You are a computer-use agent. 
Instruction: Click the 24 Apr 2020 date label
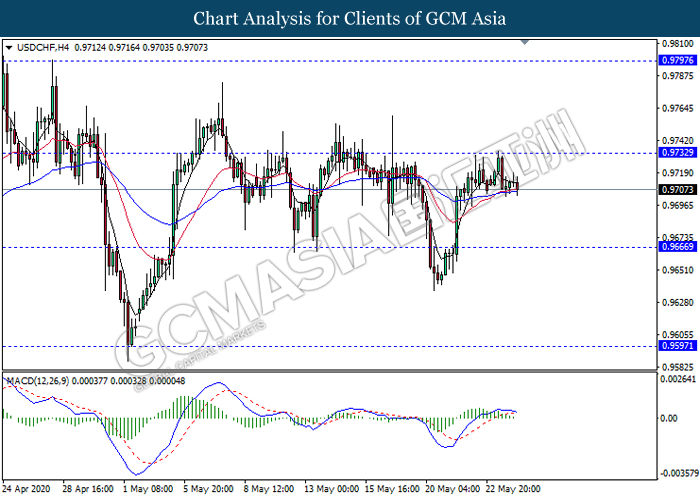[26, 489]
